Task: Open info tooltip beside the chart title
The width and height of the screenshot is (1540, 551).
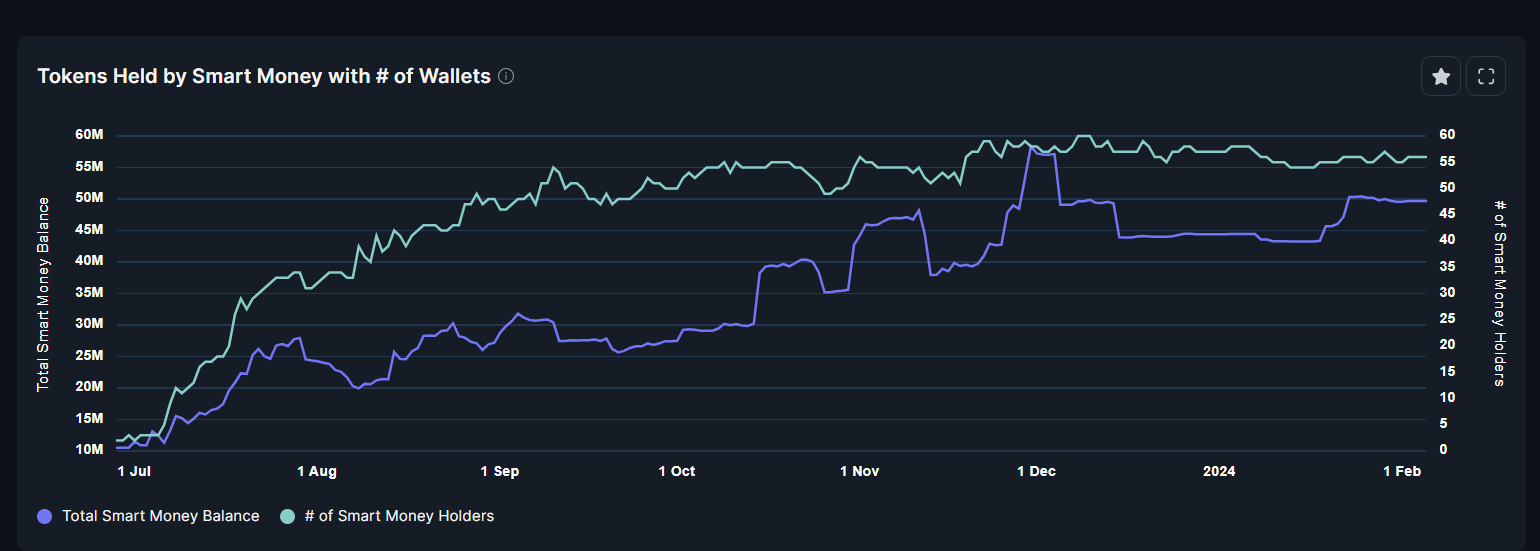Action: tap(506, 76)
